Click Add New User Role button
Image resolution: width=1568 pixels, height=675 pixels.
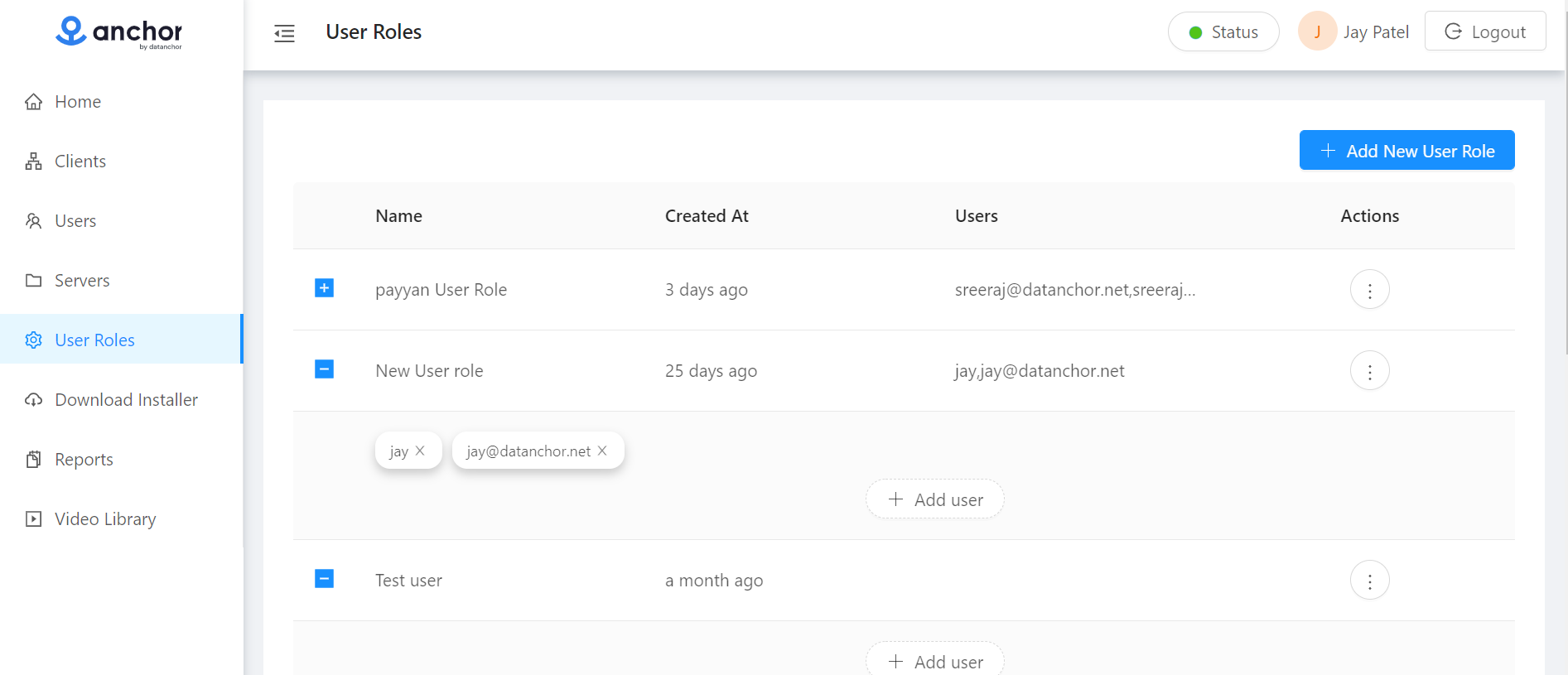[1406, 151]
